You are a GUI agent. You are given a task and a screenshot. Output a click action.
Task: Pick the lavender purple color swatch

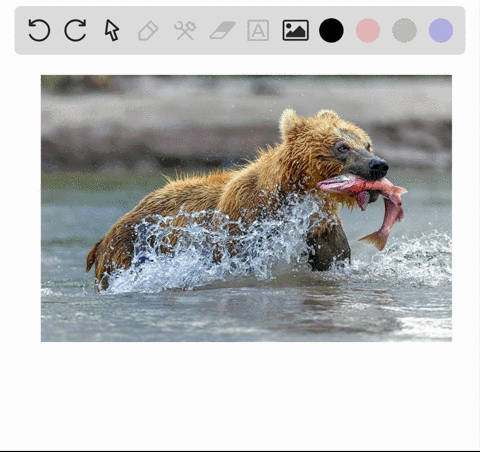[x=441, y=30]
